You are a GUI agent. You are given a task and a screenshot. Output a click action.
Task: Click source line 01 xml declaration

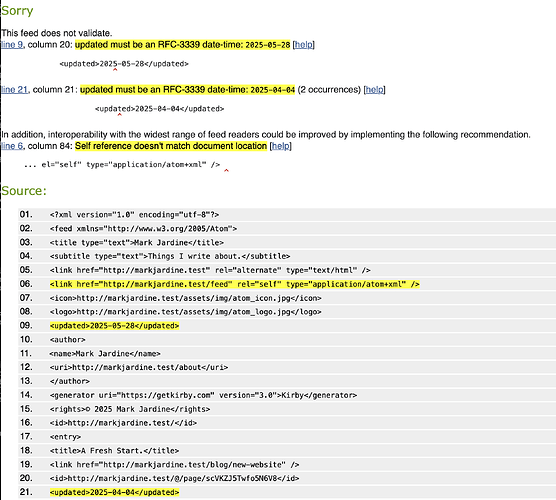coord(134,215)
